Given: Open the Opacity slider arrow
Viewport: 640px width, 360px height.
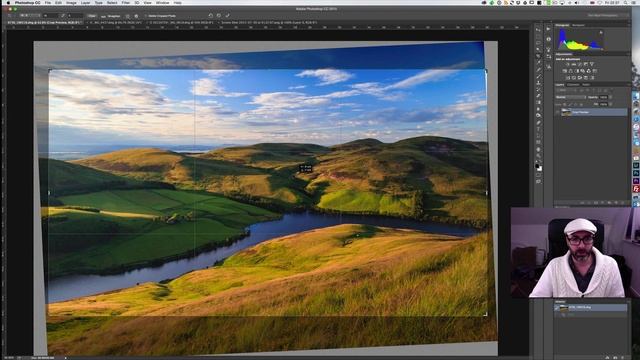Looking at the screenshot, I should click(x=610, y=97).
